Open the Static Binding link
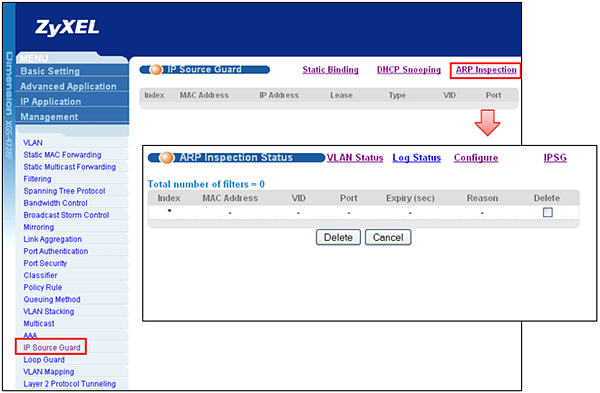600x393 pixels. click(x=330, y=70)
